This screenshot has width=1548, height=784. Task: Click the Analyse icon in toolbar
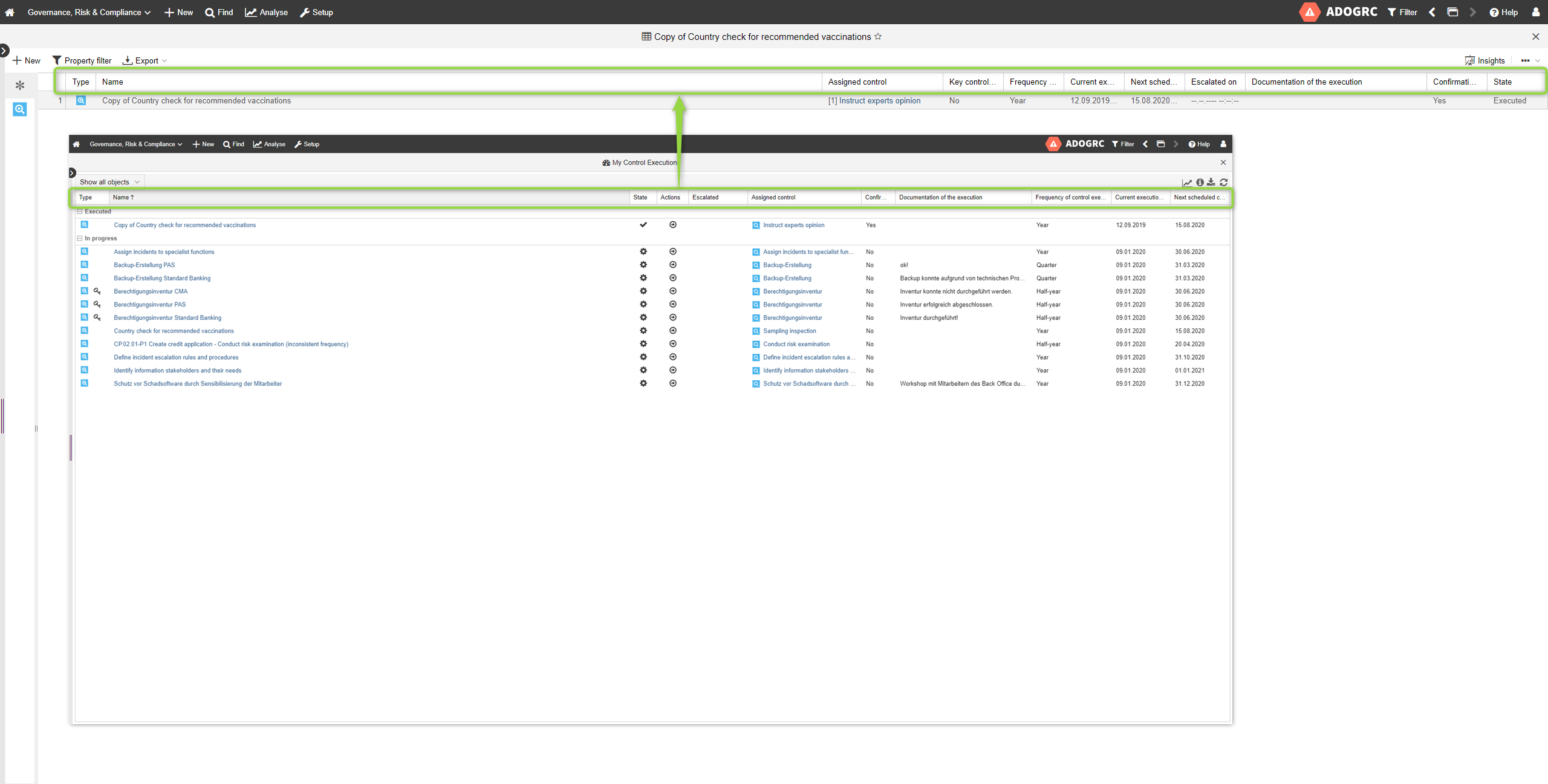click(x=265, y=12)
